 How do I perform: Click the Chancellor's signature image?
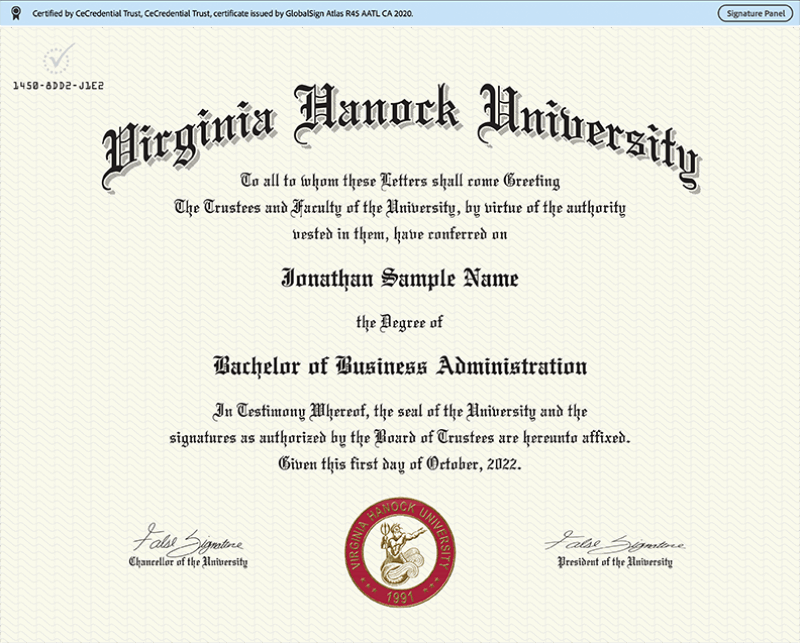pos(188,540)
